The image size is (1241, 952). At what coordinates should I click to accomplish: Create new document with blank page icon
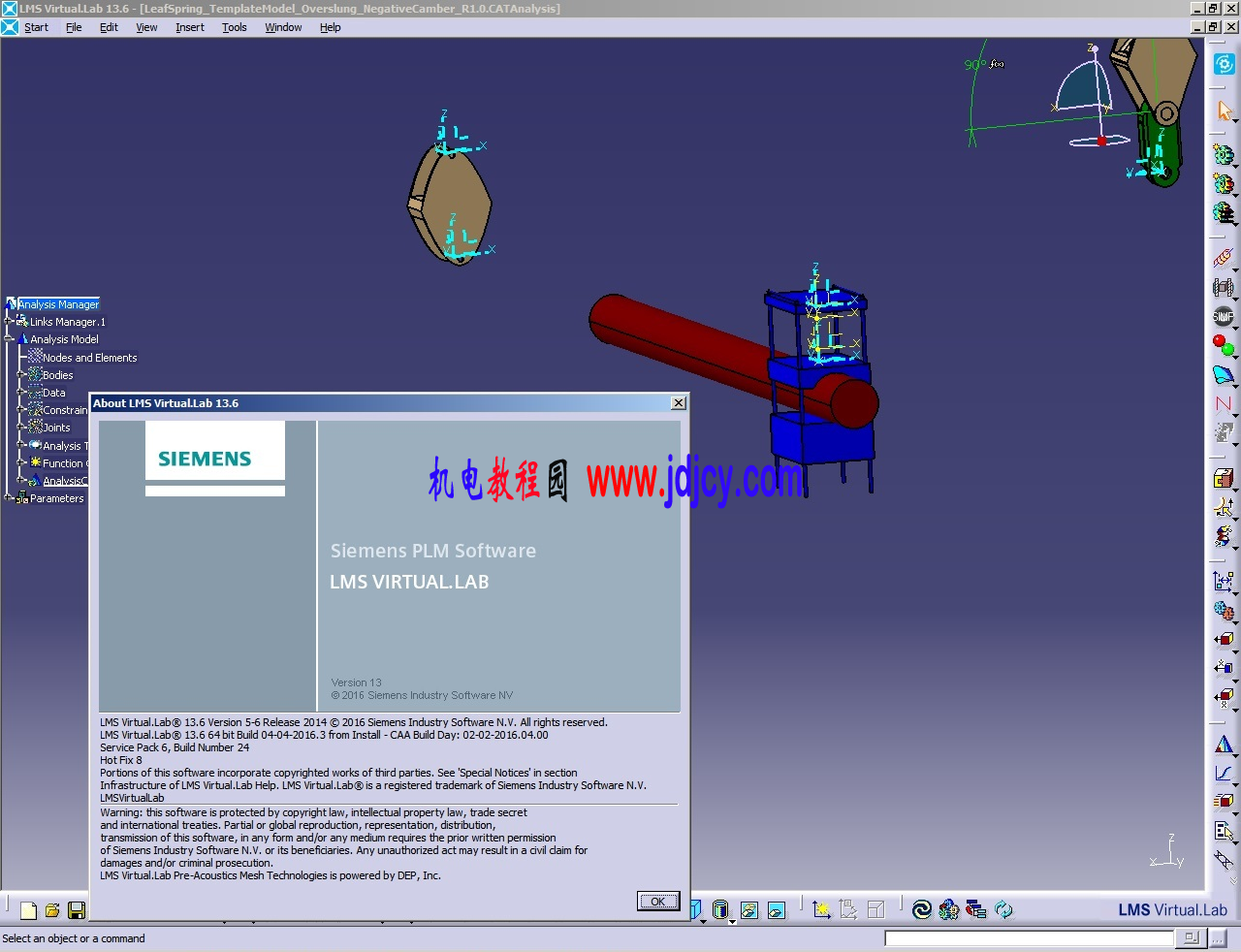coord(28,910)
